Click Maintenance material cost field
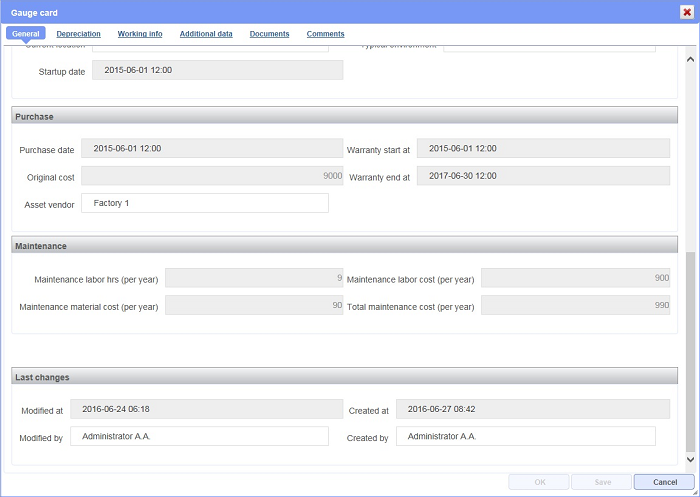700x497 pixels. 254,305
